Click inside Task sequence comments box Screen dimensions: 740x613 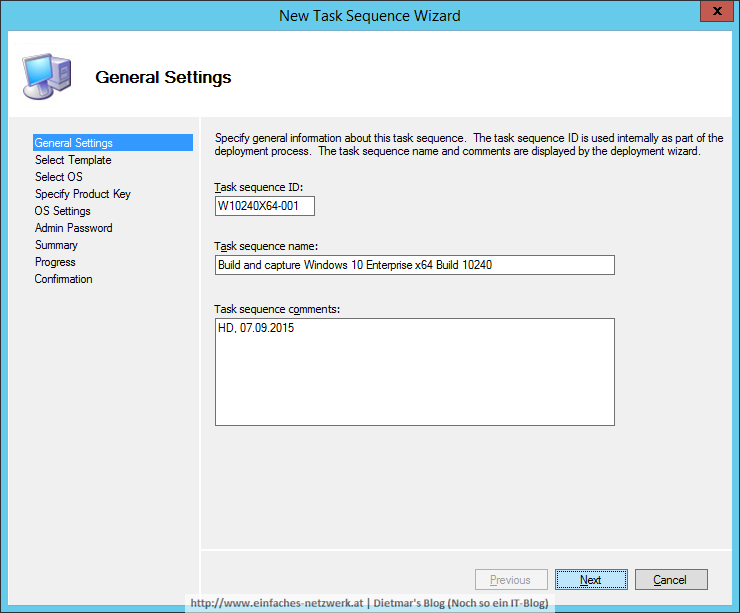[x=415, y=372]
